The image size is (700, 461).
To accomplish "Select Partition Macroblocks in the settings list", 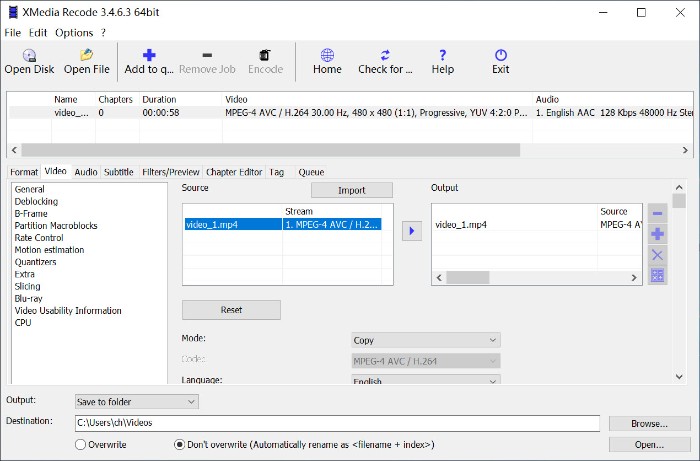I will 56,225.
